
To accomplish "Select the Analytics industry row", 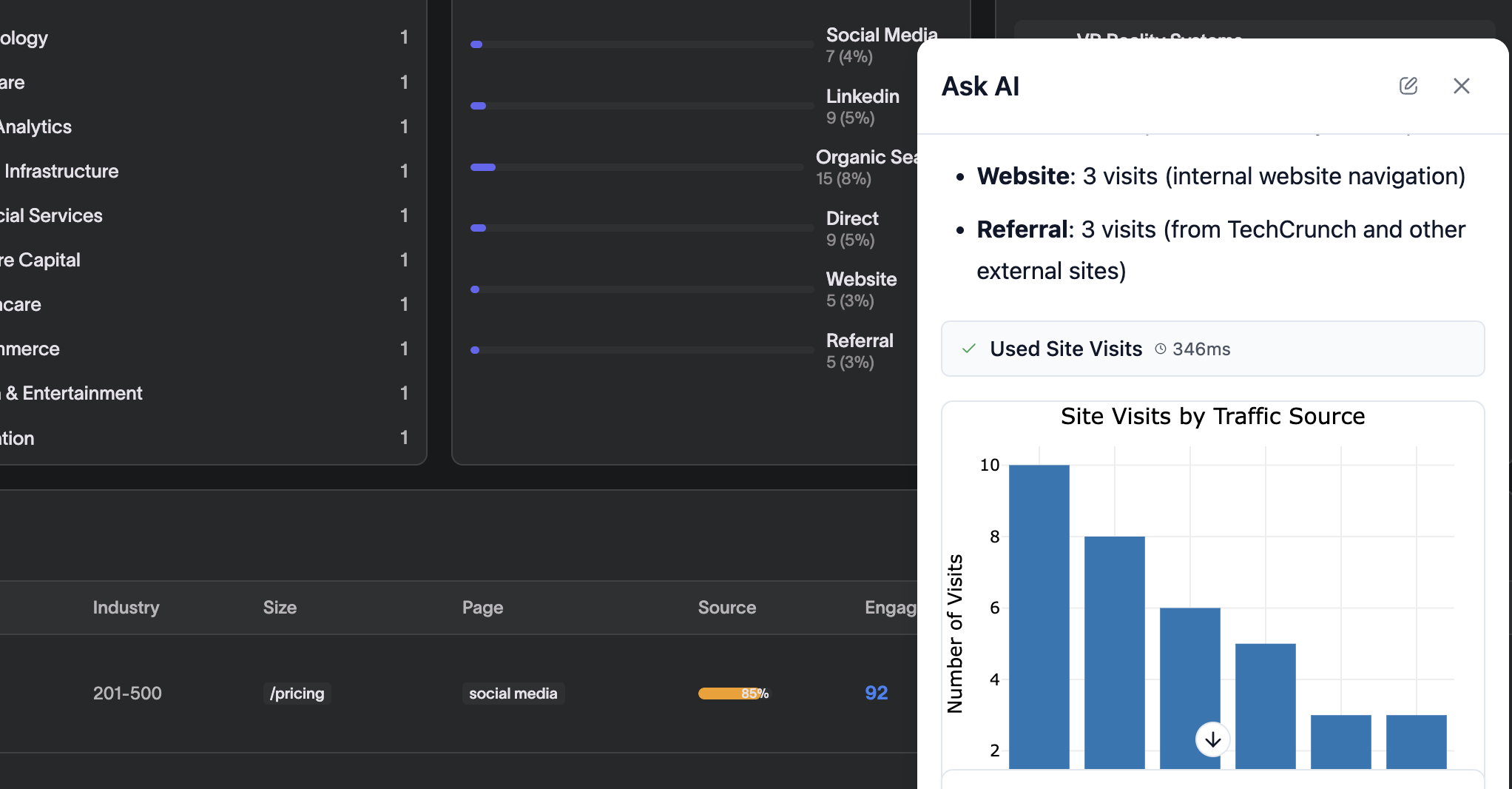I will (204, 127).
